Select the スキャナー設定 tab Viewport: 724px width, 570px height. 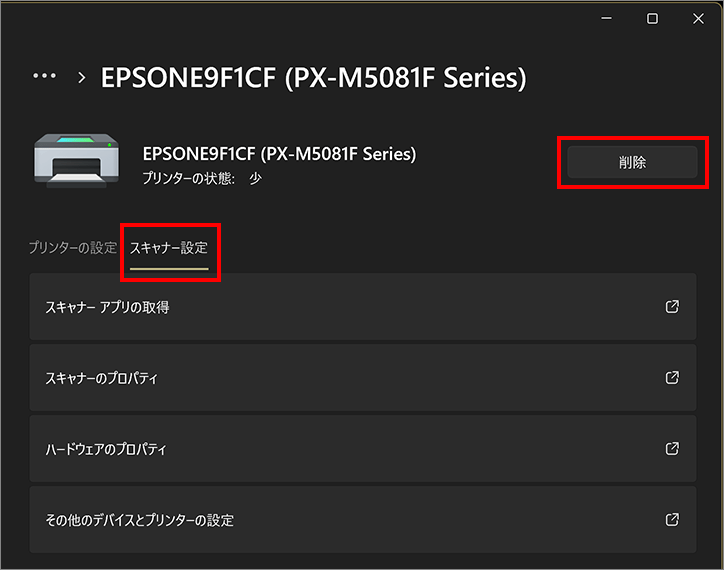(169, 248)
